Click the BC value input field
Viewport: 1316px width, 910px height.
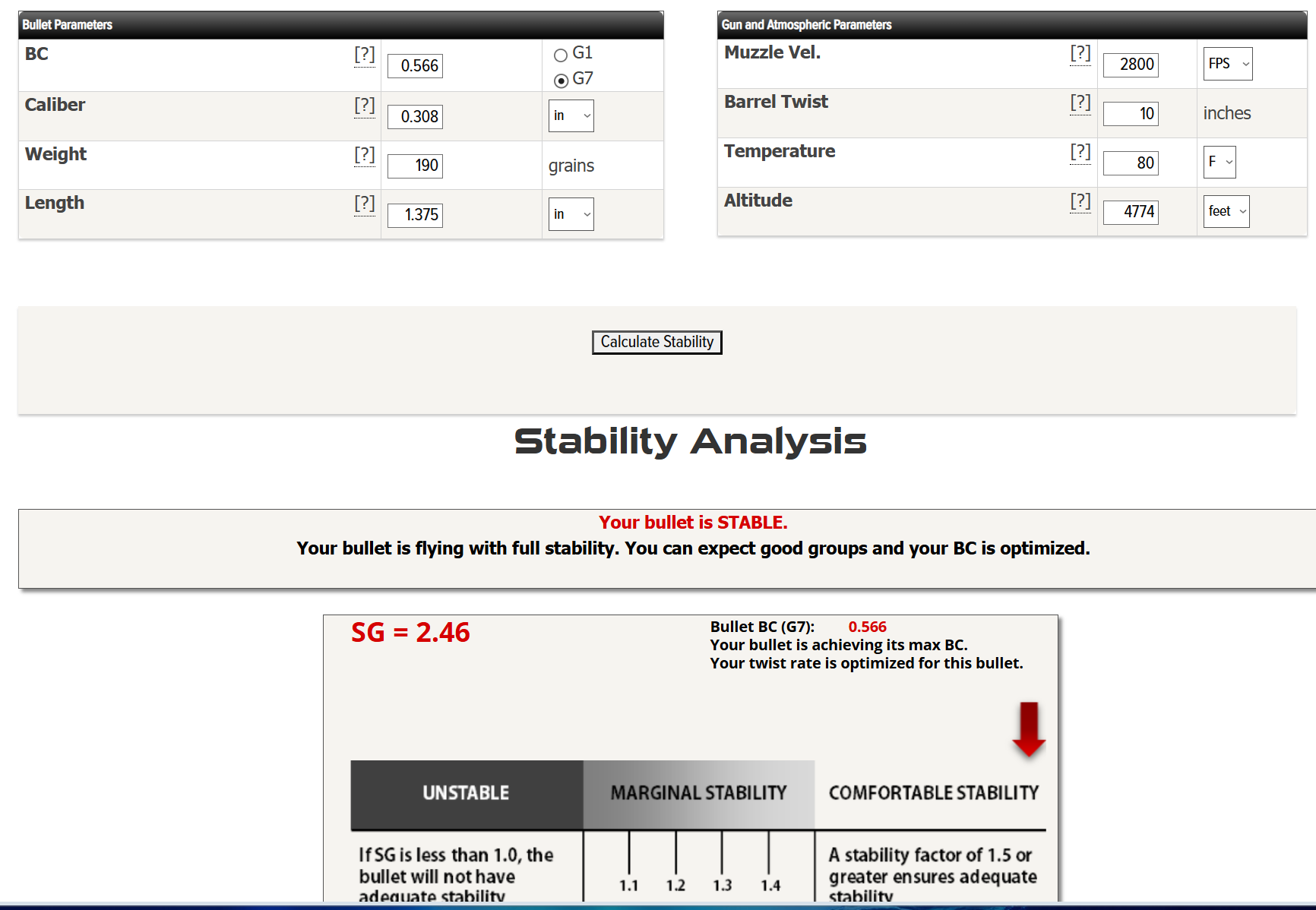[415, 66]
